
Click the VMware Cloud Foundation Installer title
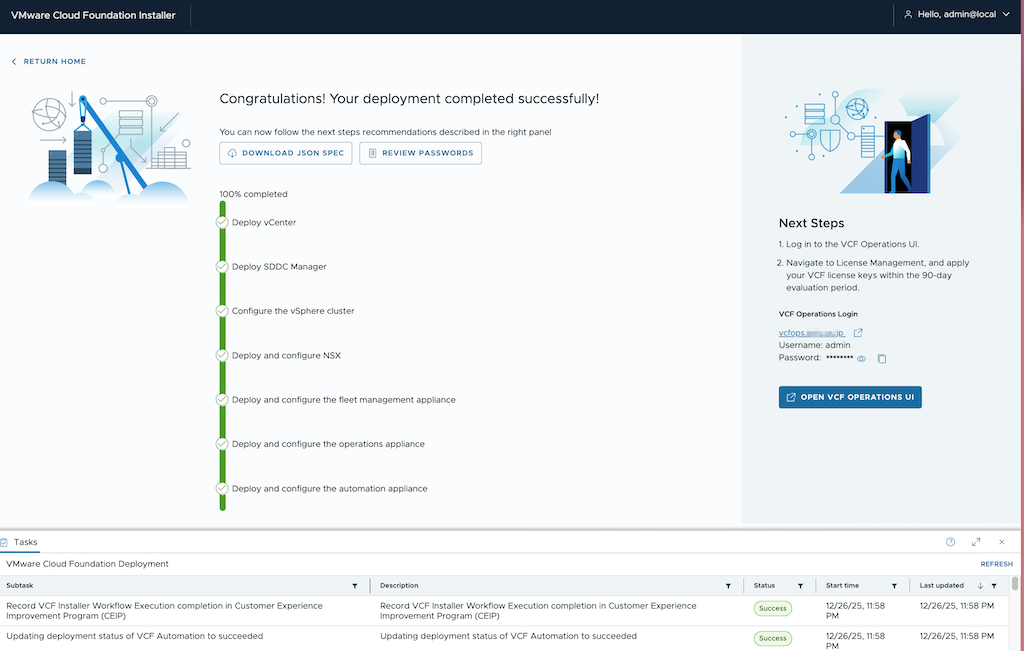(93, 15)
